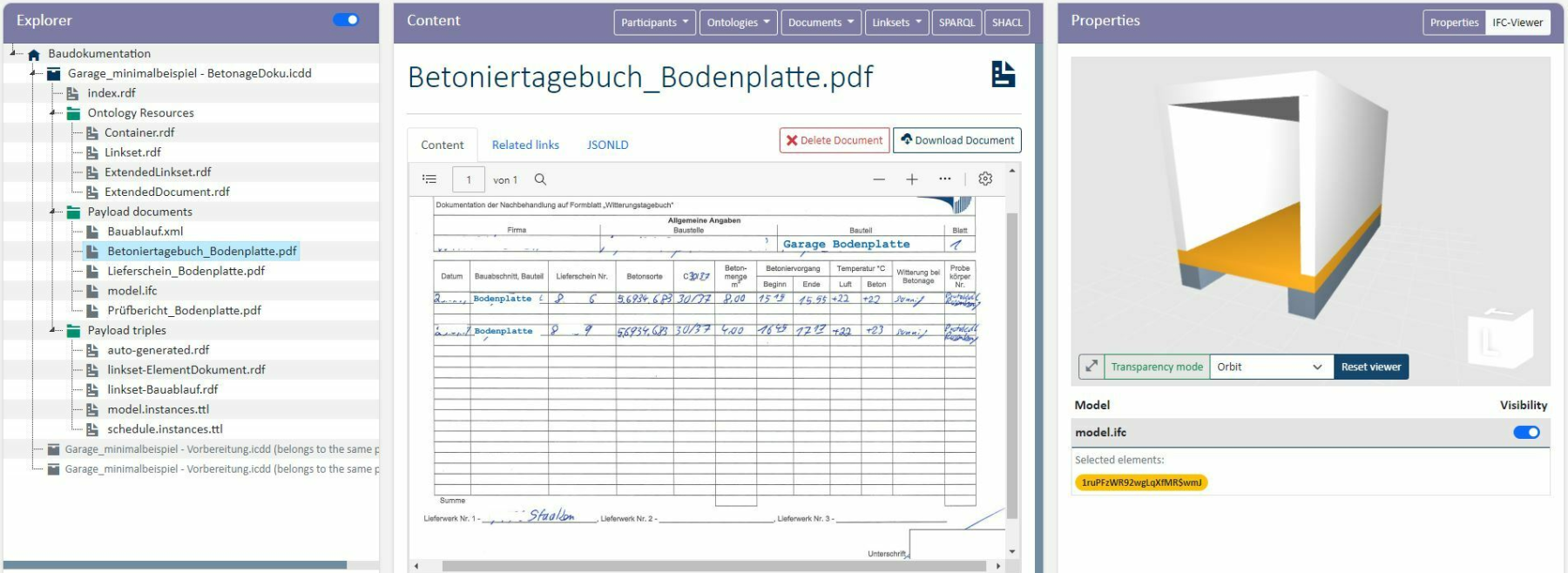This screenshot has width=1568, height=573.
Task: Click the Delete Document button
Action: pos(835,140)
